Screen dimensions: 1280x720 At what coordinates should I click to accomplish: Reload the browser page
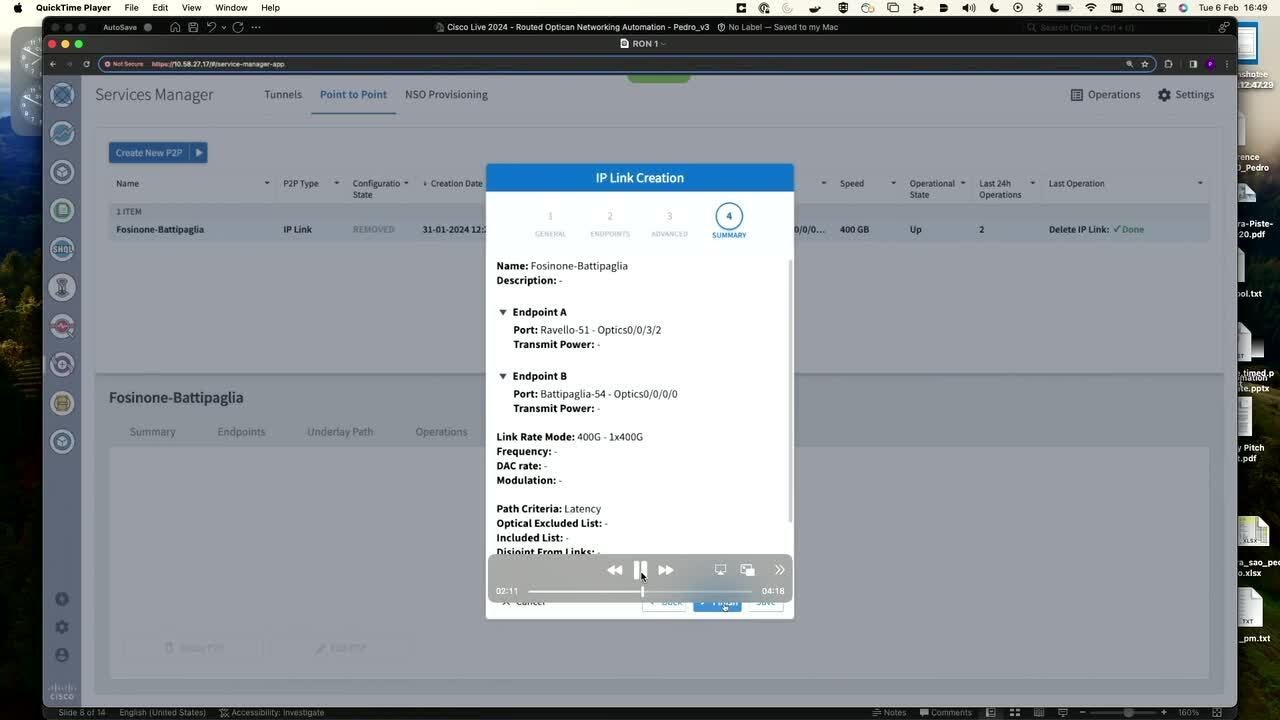pyautogui.click(x=86, y=64)
